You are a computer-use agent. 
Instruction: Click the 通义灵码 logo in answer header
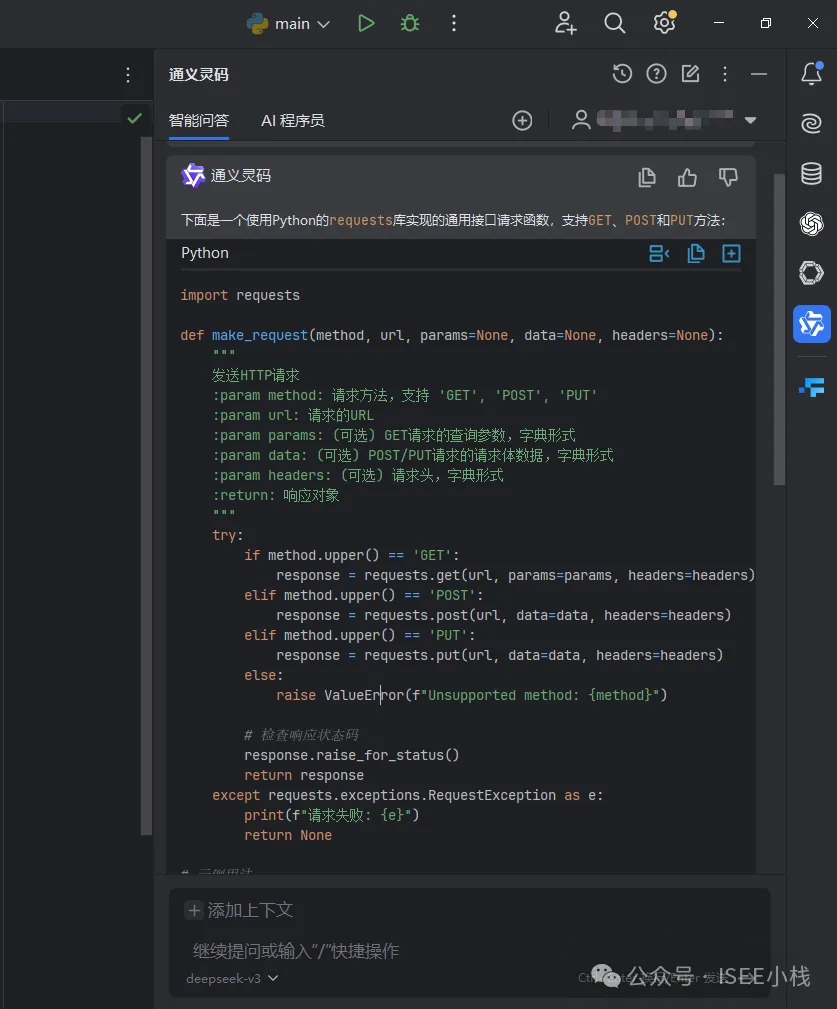(x=192, y=176)
